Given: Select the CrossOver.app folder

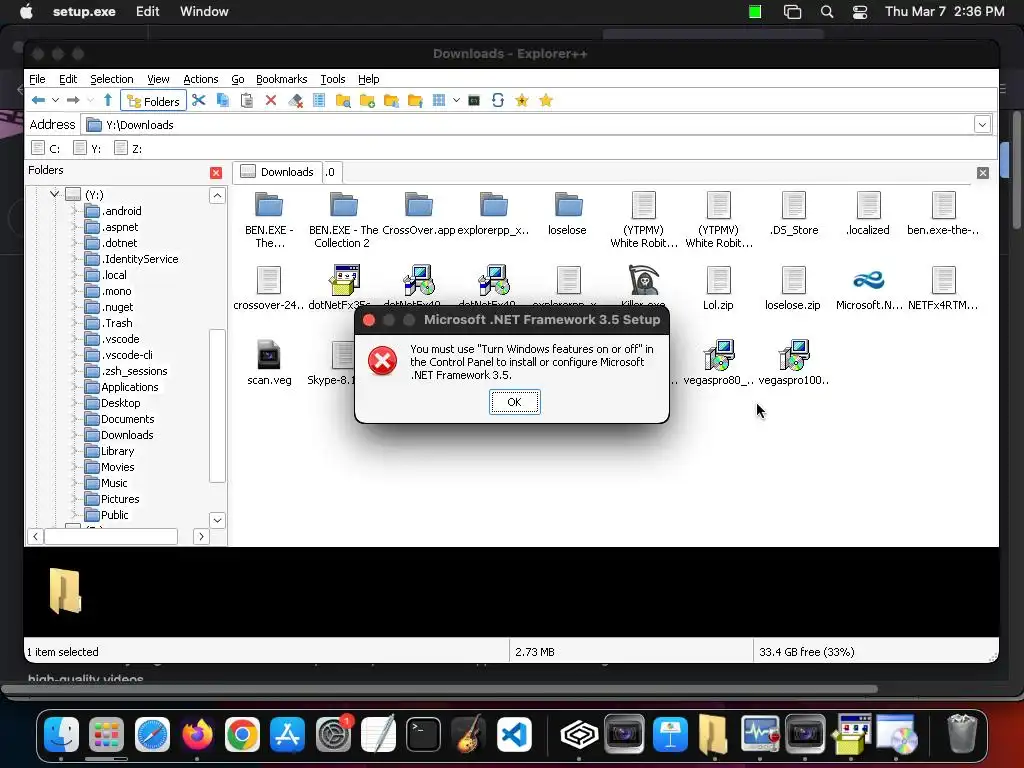Looking at the screenshot, I should pos(419,214).
